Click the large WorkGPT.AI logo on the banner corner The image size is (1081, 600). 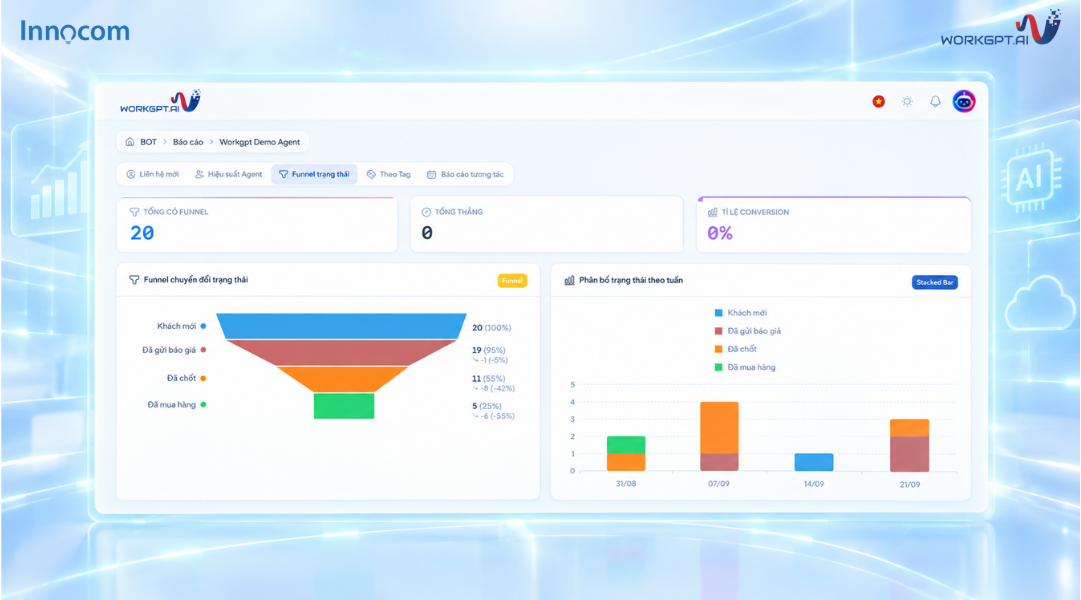pos(1000,28)
